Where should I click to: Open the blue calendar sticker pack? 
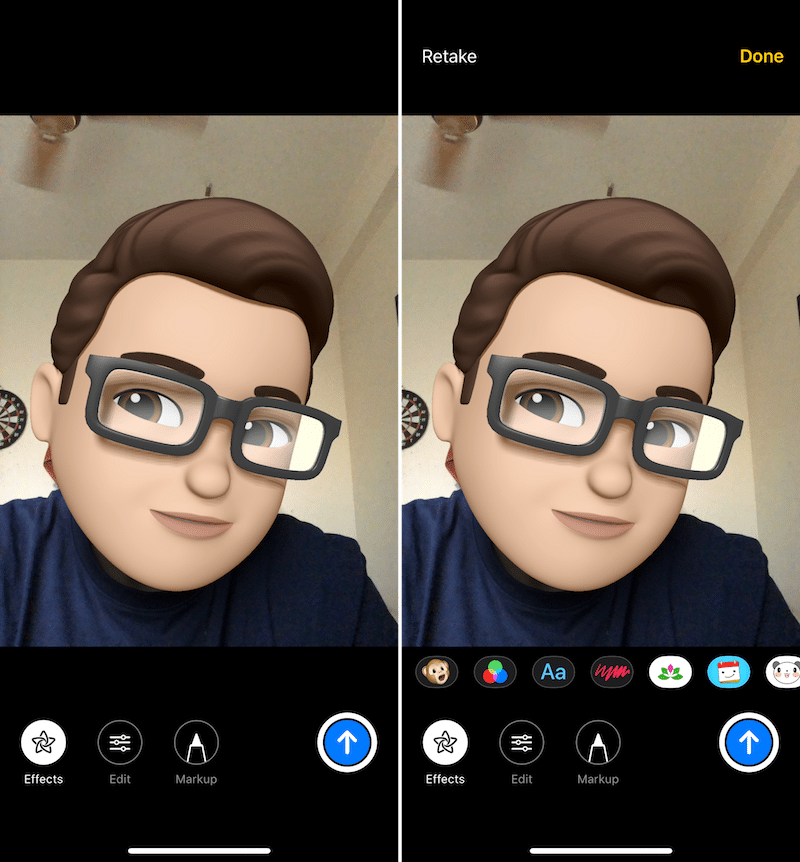(x=729, y=671)
